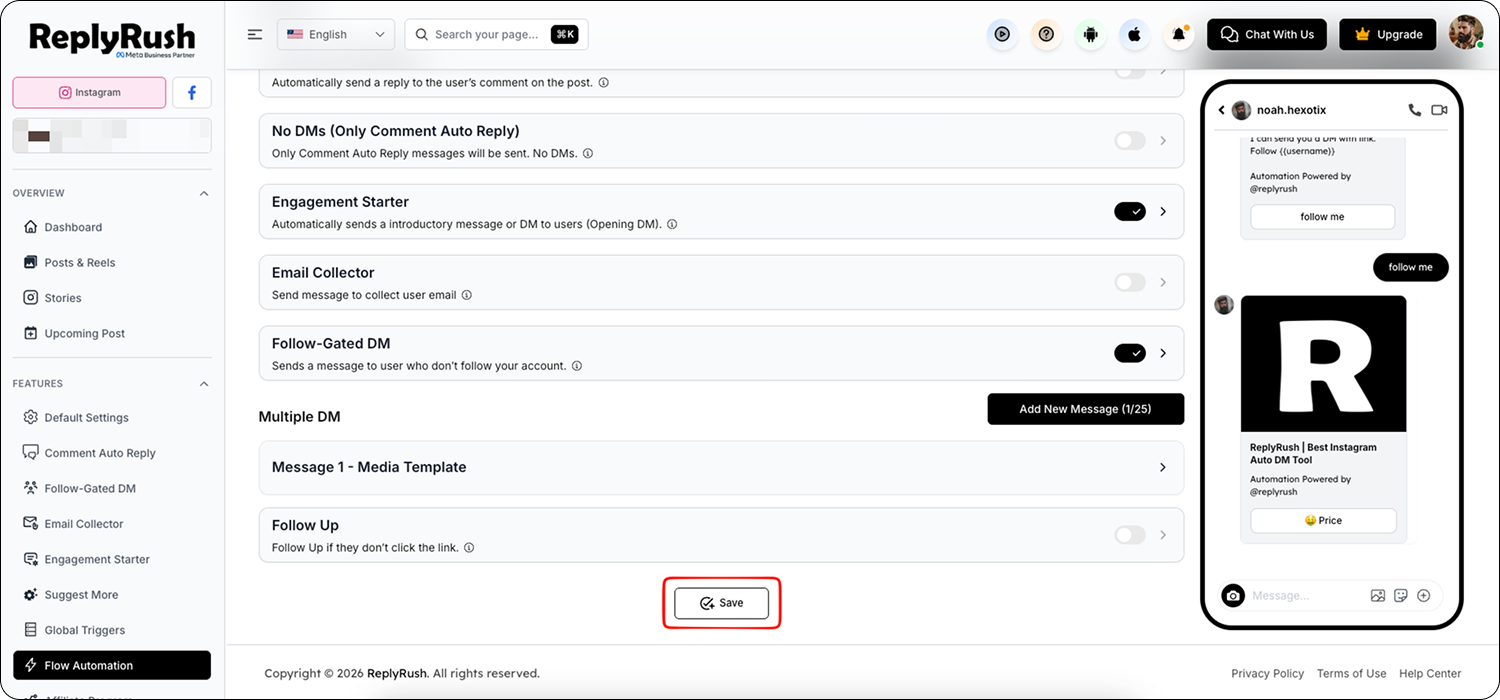Tap the sticker icon in message bar

click(1401, 595)
